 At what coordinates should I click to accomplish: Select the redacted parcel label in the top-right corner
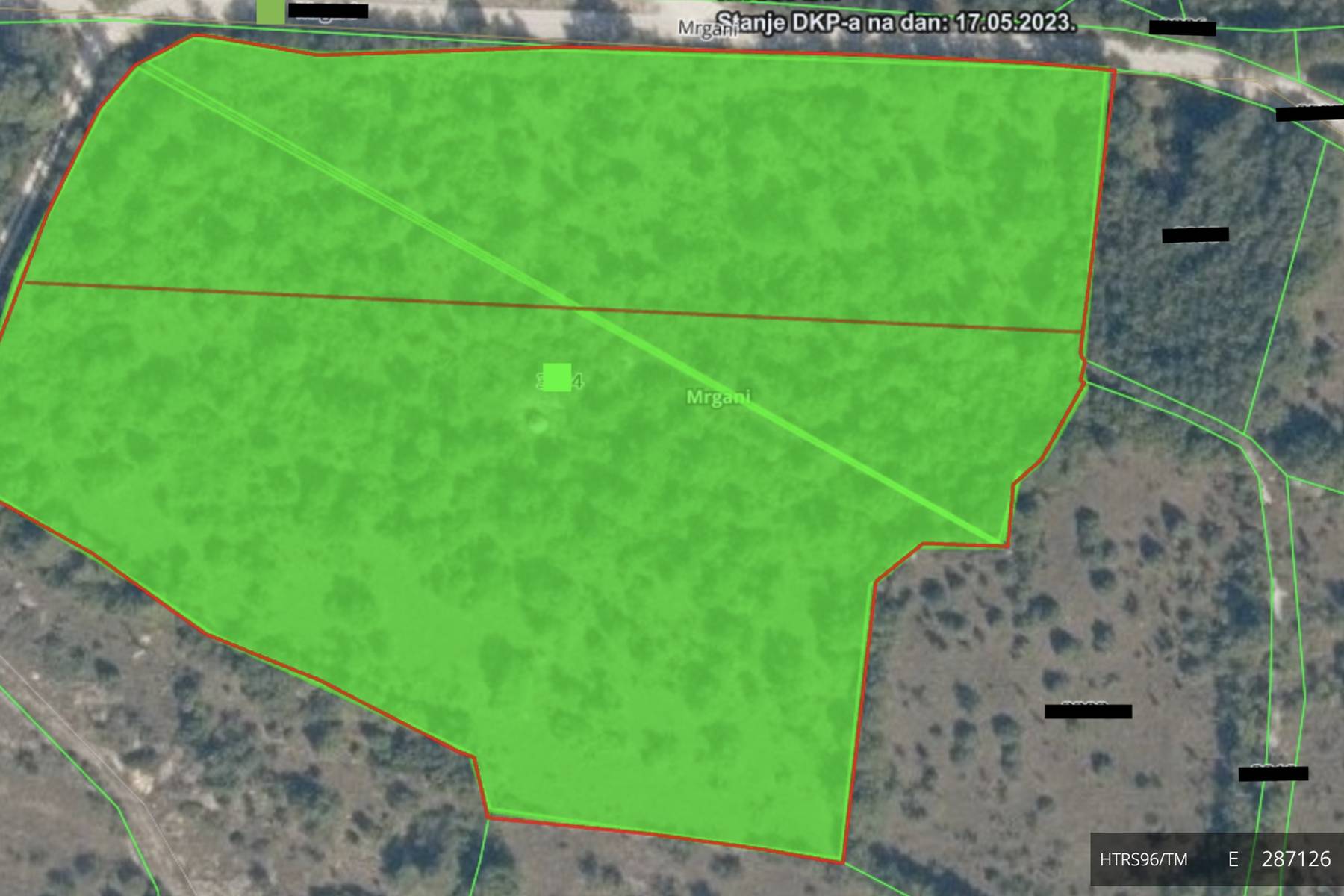click(x=1182, y=28)
